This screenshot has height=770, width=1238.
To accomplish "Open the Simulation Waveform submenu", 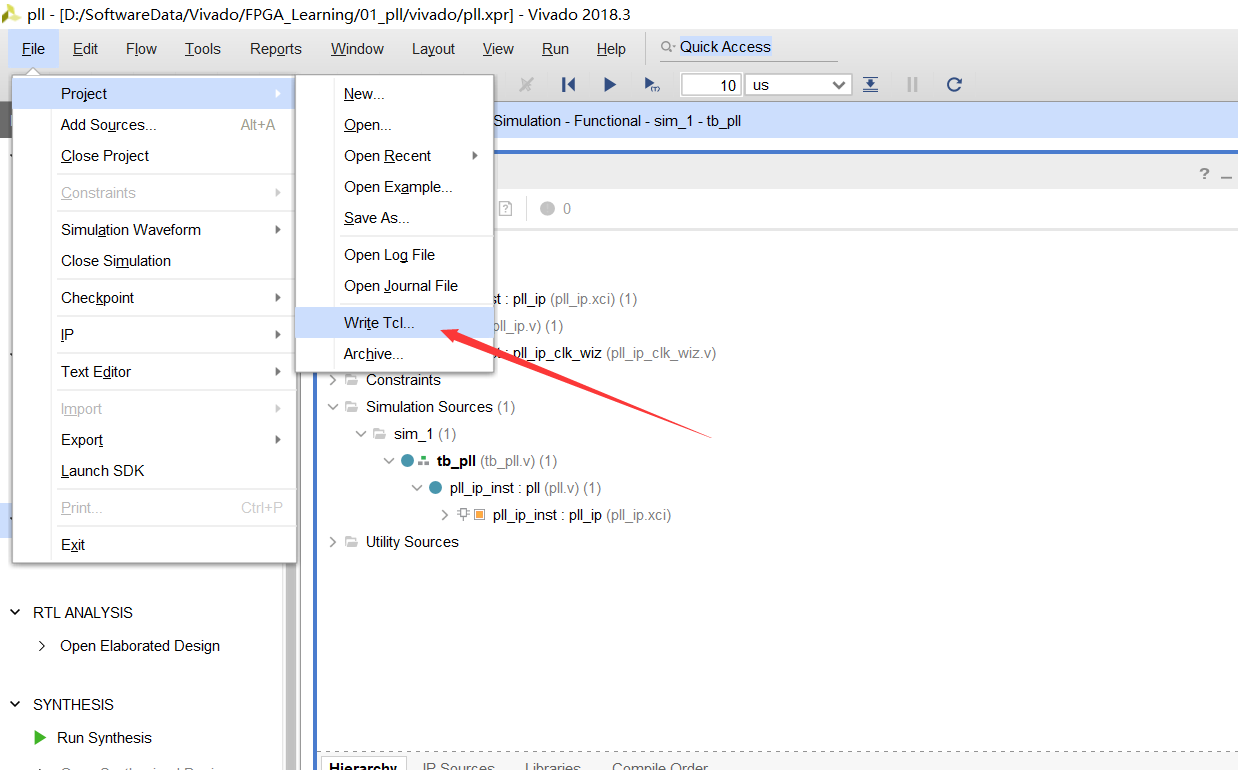I will (x=131, y=230).
